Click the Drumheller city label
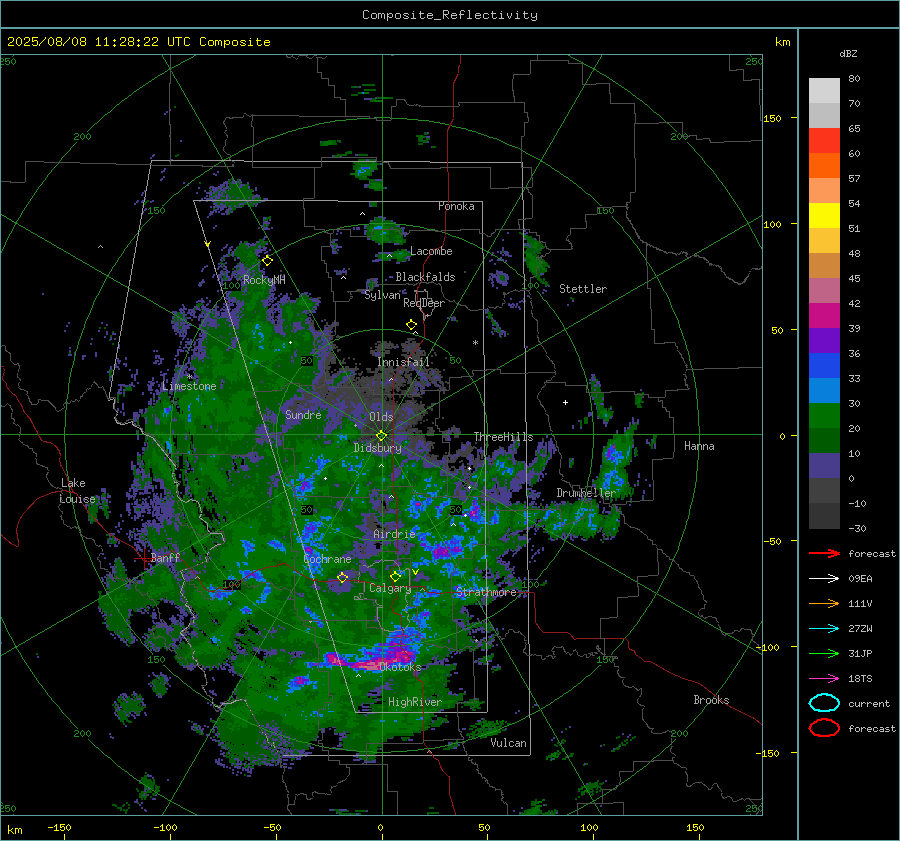Viewport: 900px width, 841px height. coord(586,493)
